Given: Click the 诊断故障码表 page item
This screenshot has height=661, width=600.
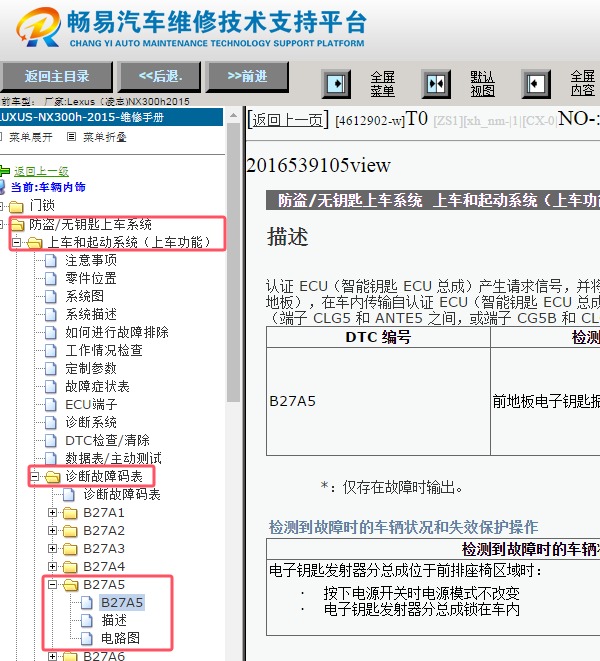Looking at the screenshot, I should pos(122,494).
